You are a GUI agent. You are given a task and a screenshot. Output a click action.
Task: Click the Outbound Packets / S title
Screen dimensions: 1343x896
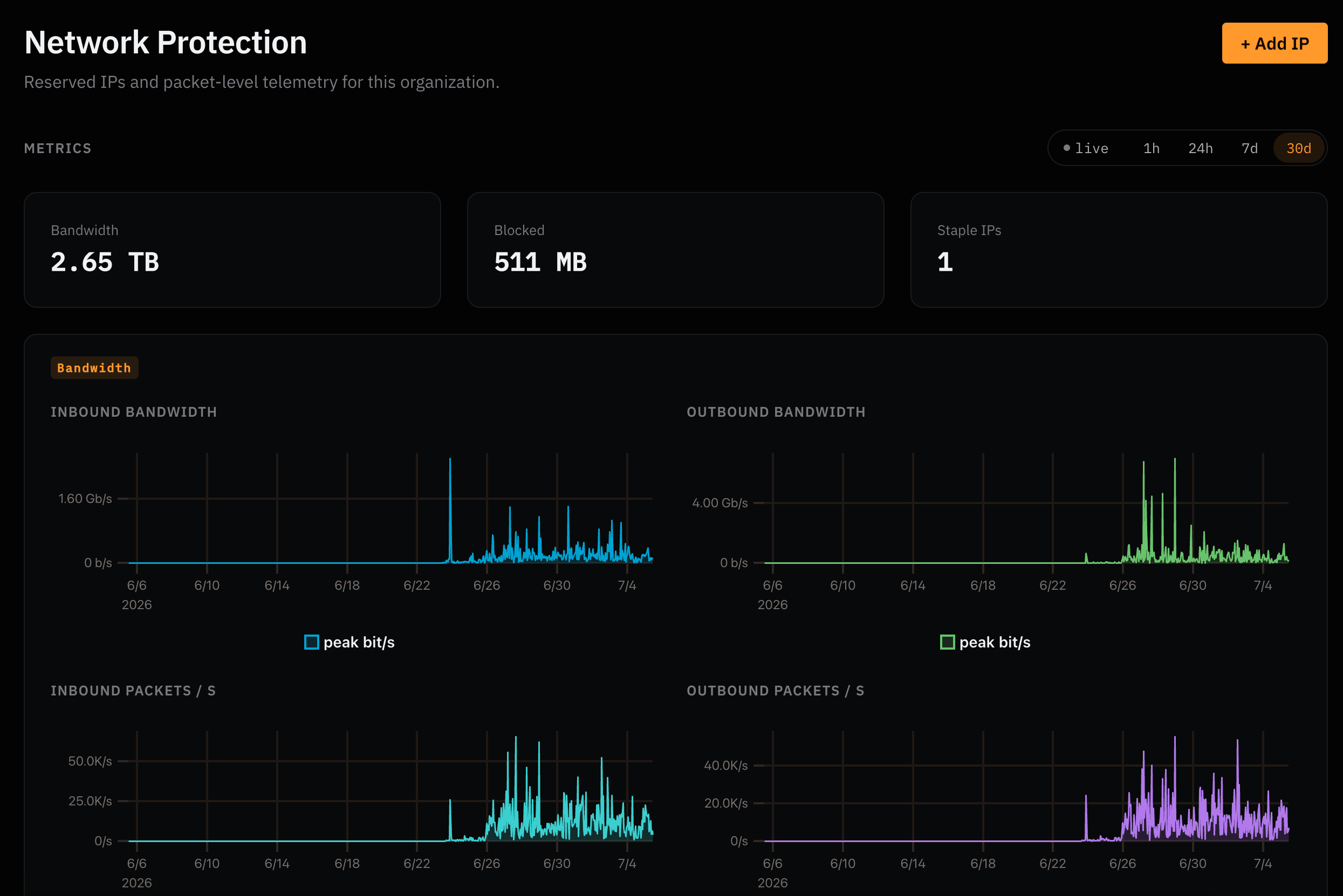pyautogui.click(x=775, y=691)
